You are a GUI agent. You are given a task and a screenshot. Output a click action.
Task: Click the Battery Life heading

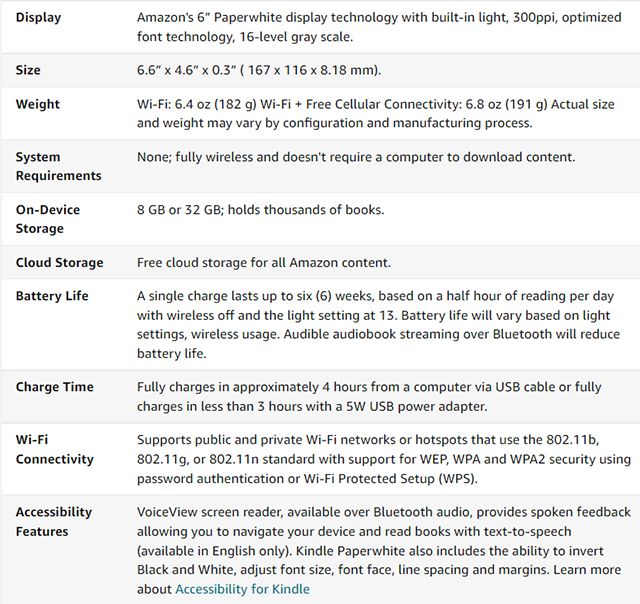point(52,296)
